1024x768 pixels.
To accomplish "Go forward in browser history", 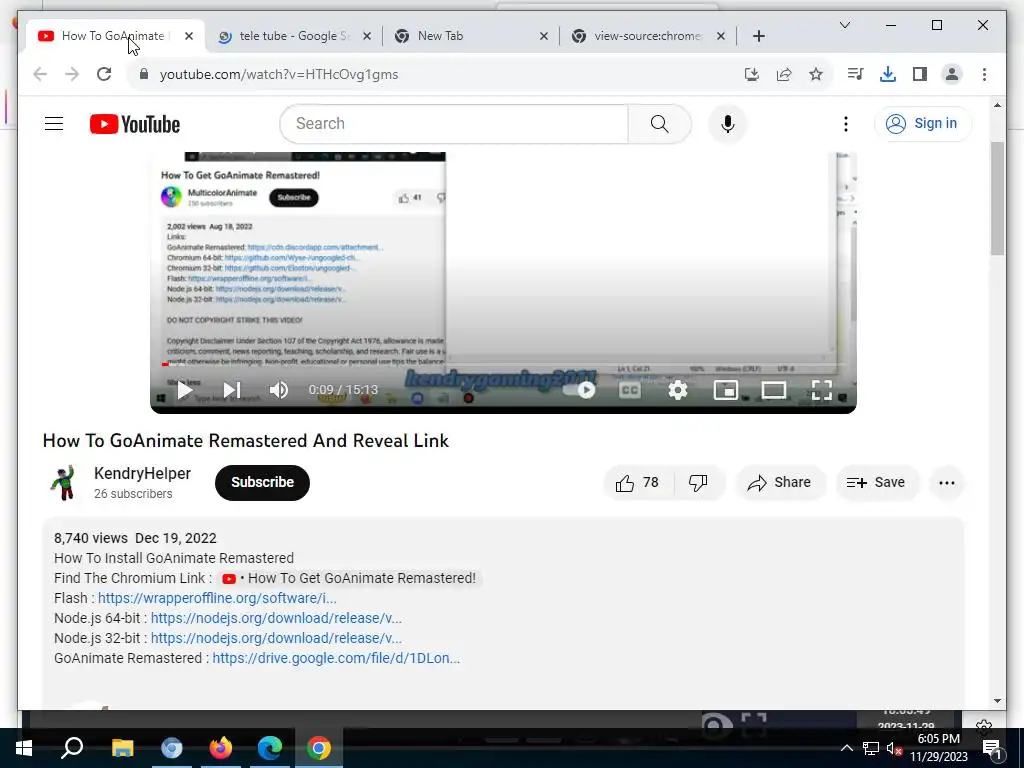I will point(72,74).
